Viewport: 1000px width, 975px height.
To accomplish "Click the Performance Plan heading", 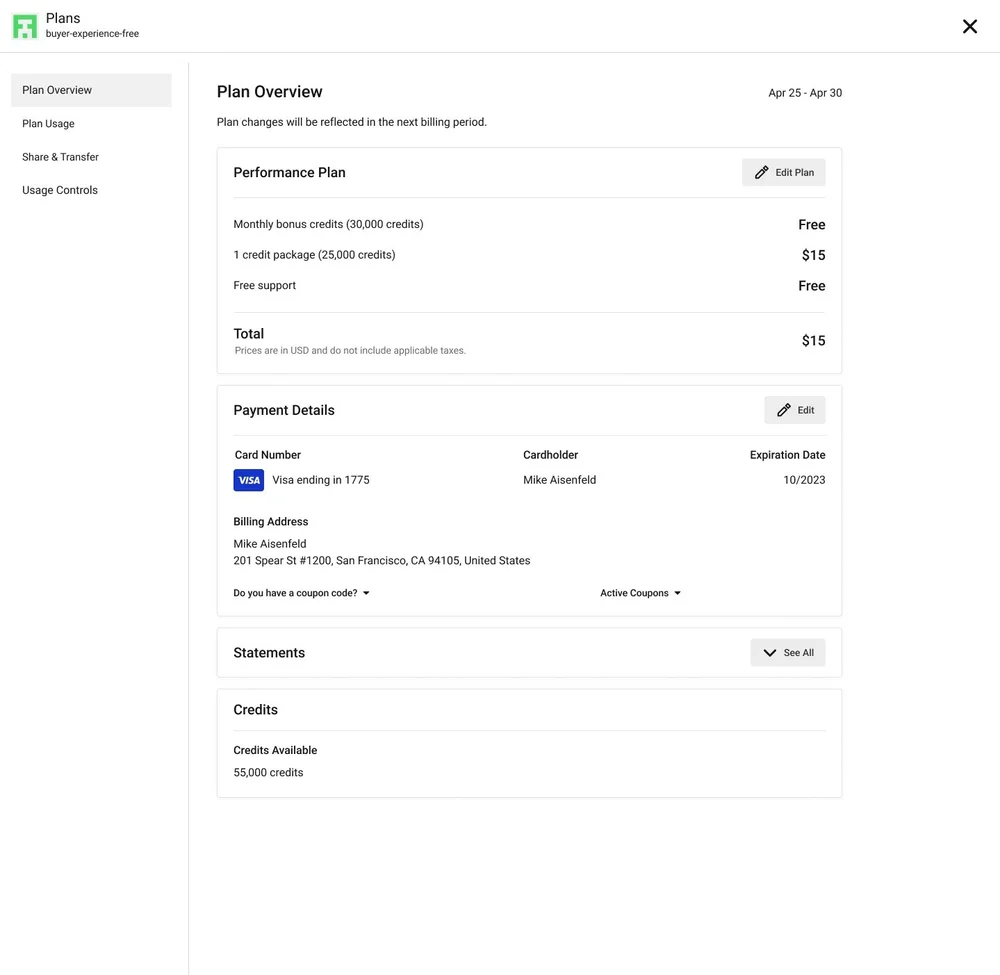I will pyautogui.click(x=289, y=172).
